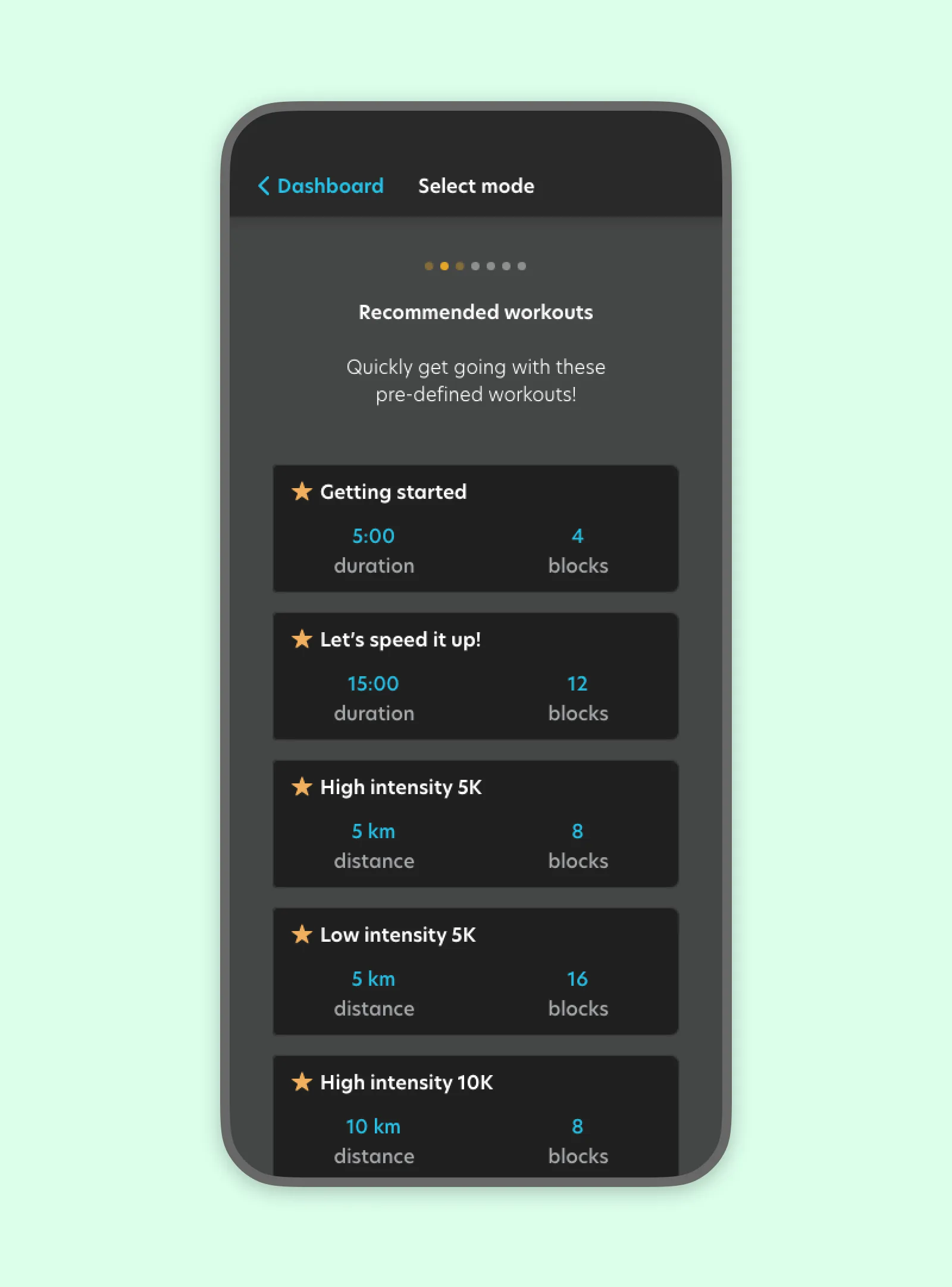Tap the back chevron arrow icon

click(264, 186)
